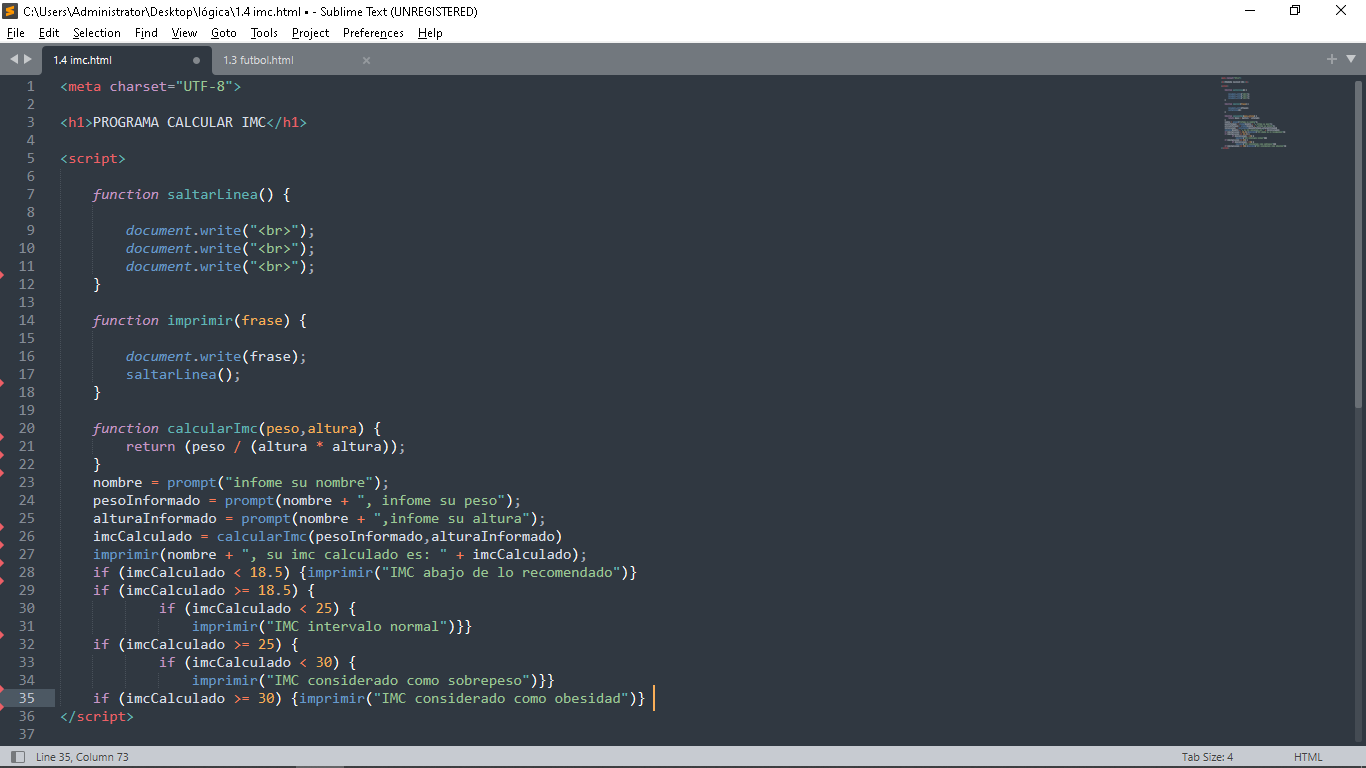Click the PROGRAMA CALCULAR IMC heading text
Screen dimensions: 1366x768
tap(179, 122)
